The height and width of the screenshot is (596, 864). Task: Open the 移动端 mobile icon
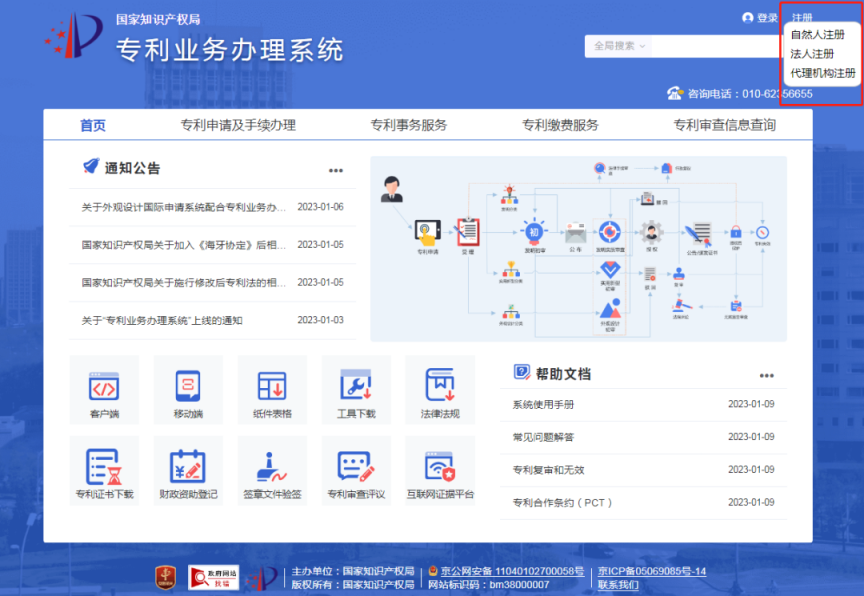pyautogui.click(x=188, y=390)
